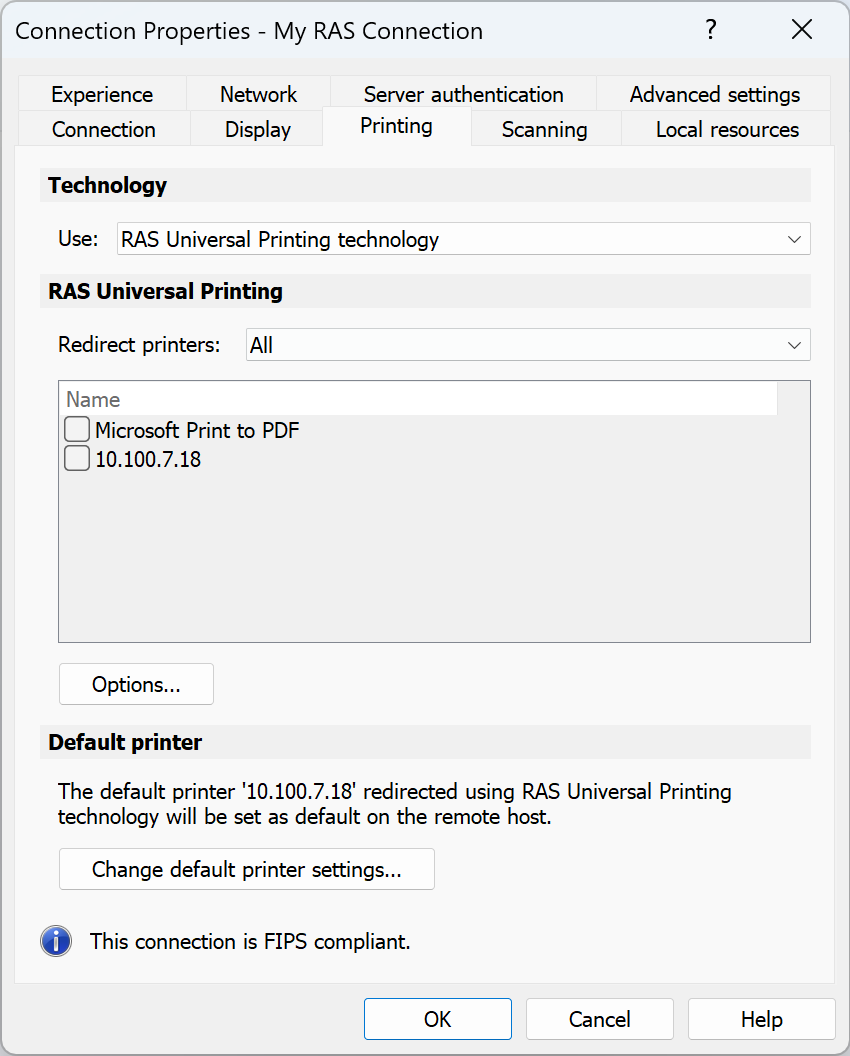Click the blue FIPS information icon
Image resolution: width=850 pixels, height=1056 pixels.
pos(56,941)
